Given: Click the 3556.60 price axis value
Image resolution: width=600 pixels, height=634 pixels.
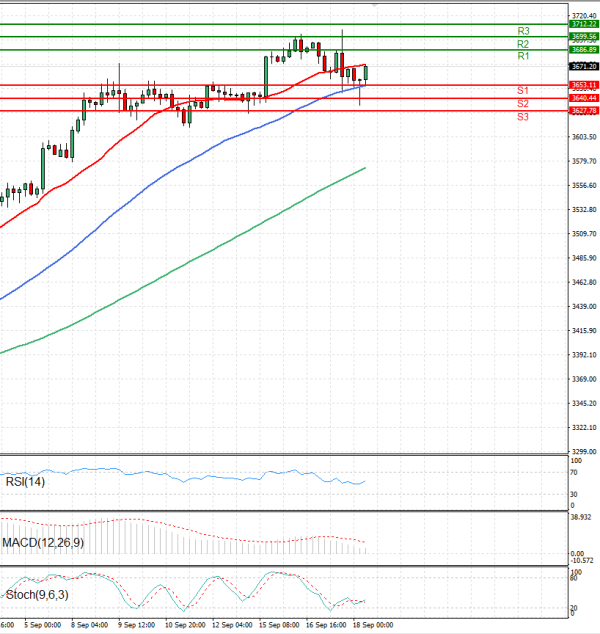Looking at the screenshot, I should point(584,186).
